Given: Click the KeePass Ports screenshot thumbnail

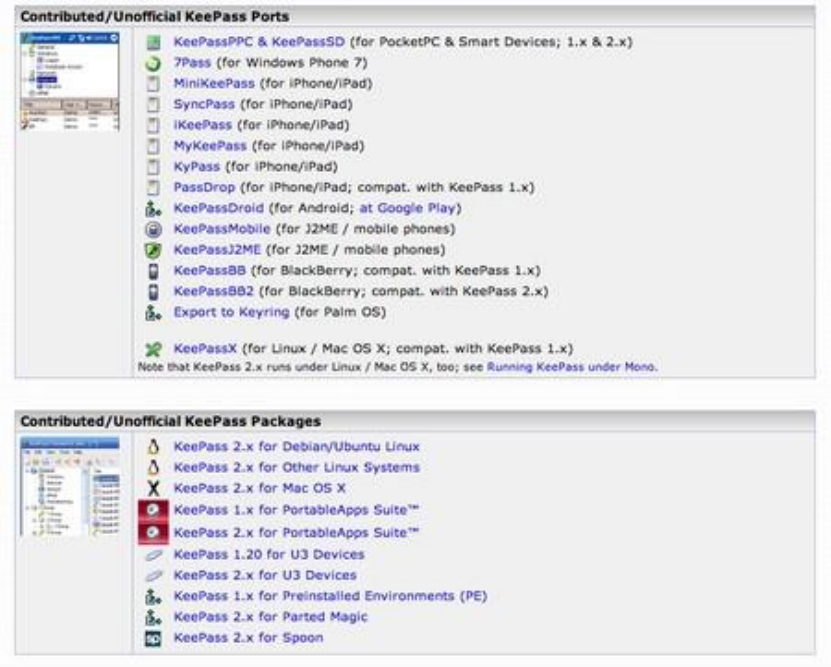Looking at the screenshot, I should click(x=69, y=81).
